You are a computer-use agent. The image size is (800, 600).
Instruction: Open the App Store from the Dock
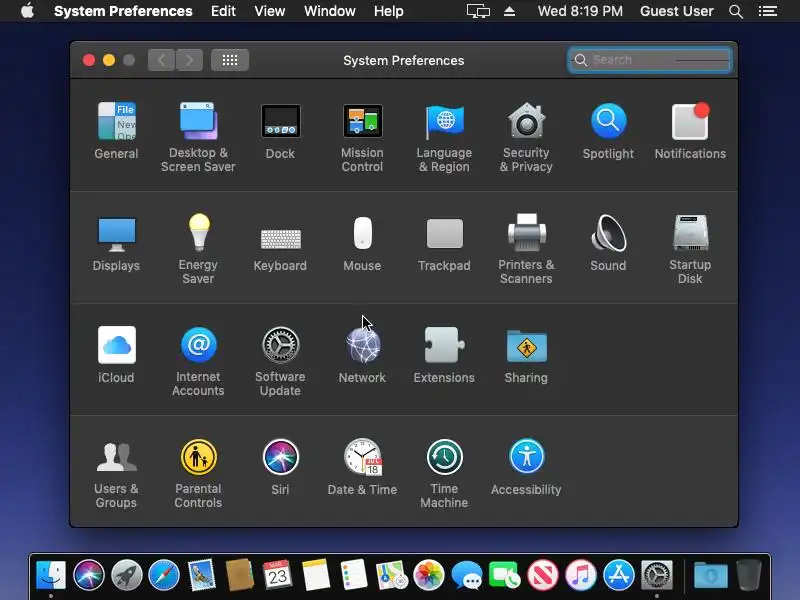point(618,575)
